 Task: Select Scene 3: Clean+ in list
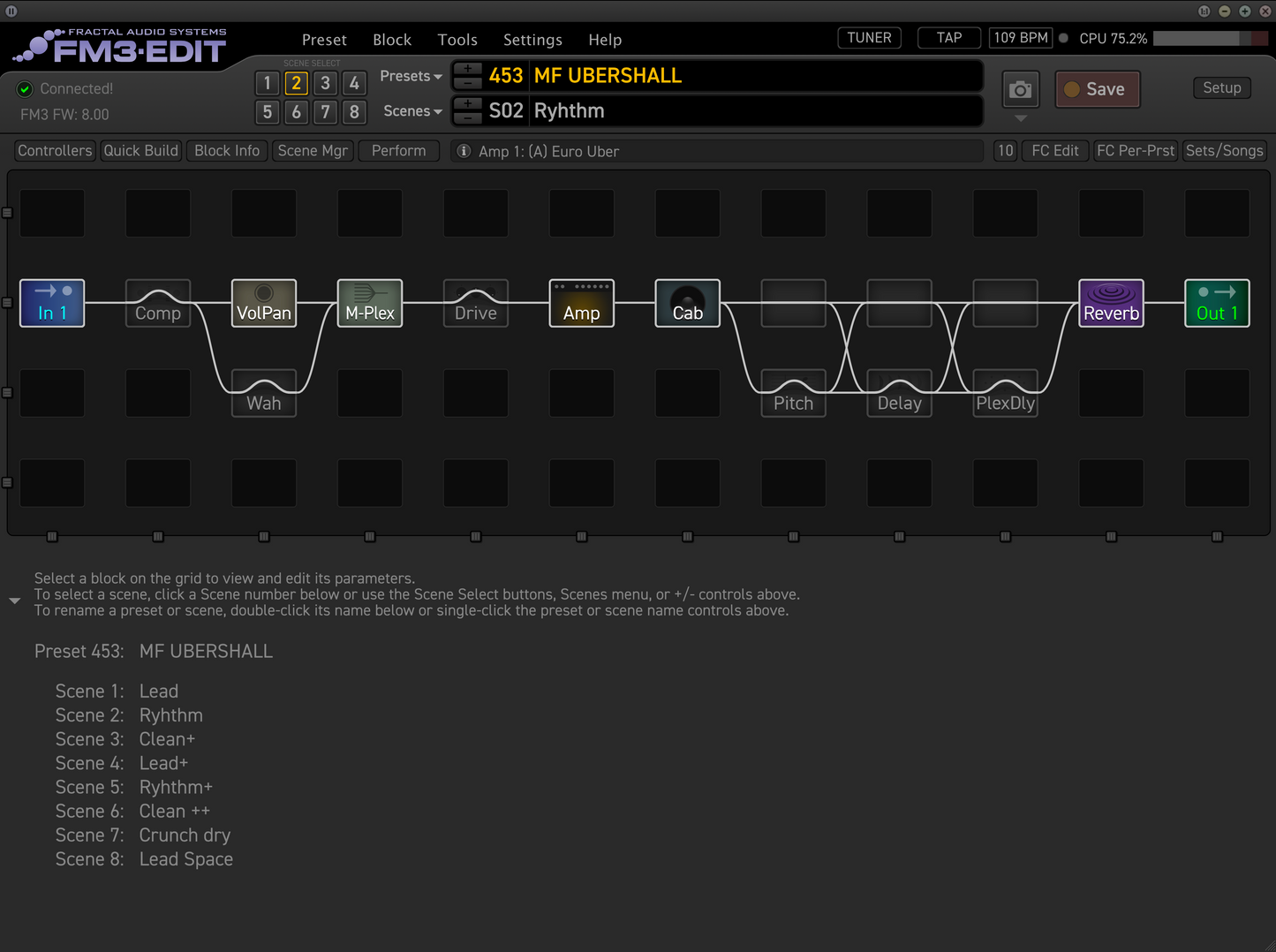tap(125, 739)
